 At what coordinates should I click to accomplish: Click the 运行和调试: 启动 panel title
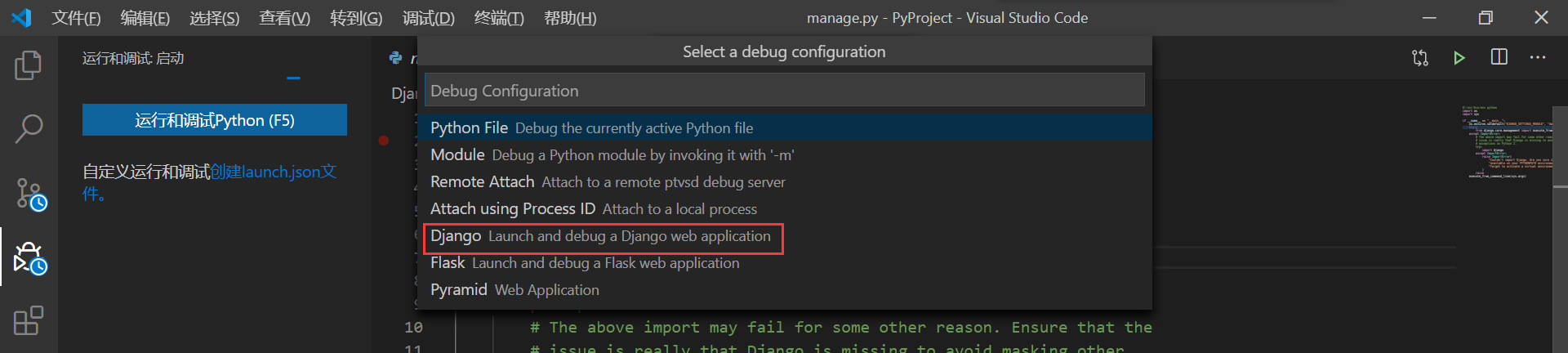pos(133,58)
